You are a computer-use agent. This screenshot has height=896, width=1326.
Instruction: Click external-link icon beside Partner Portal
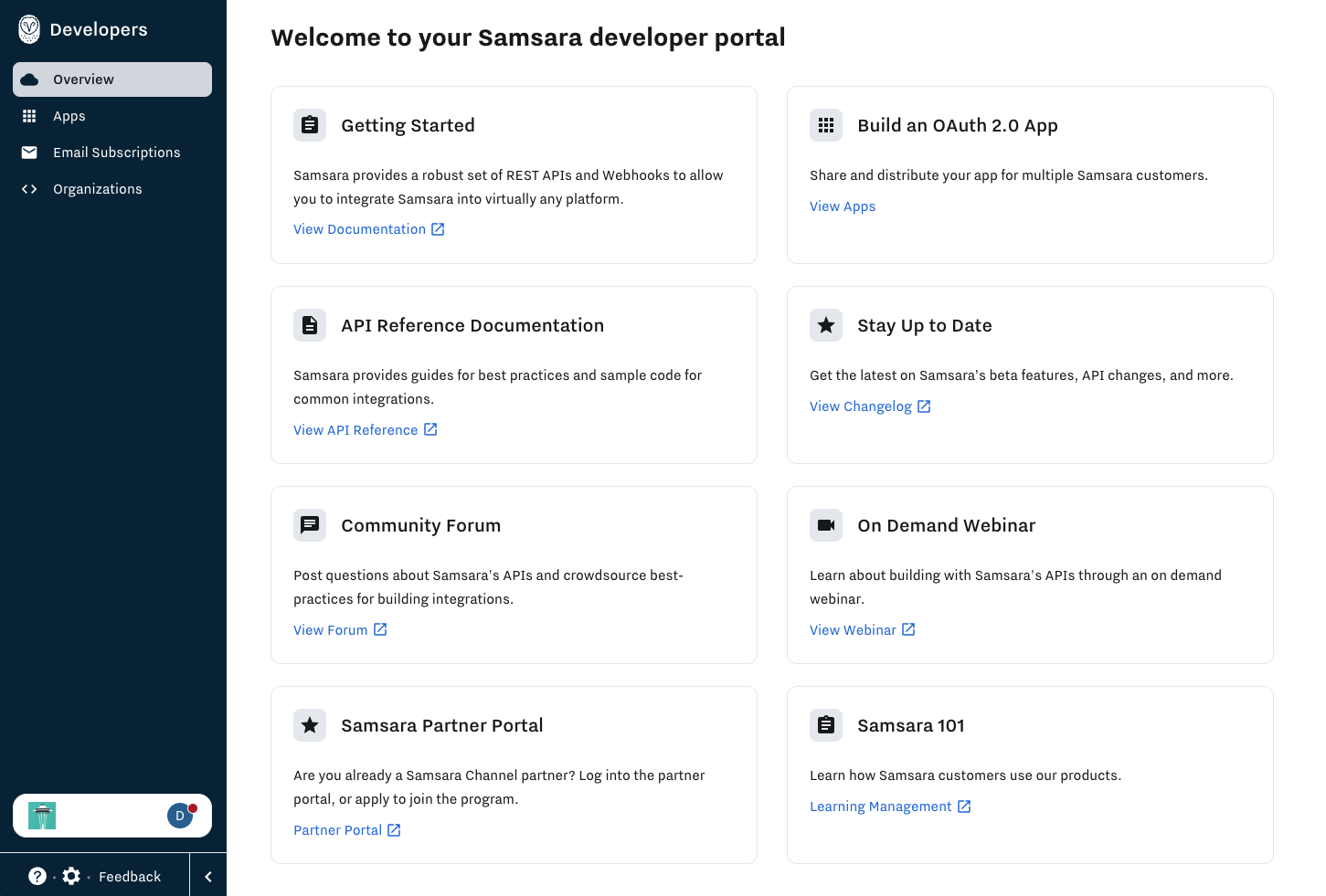pyautogui.click(x=394, y=830)
